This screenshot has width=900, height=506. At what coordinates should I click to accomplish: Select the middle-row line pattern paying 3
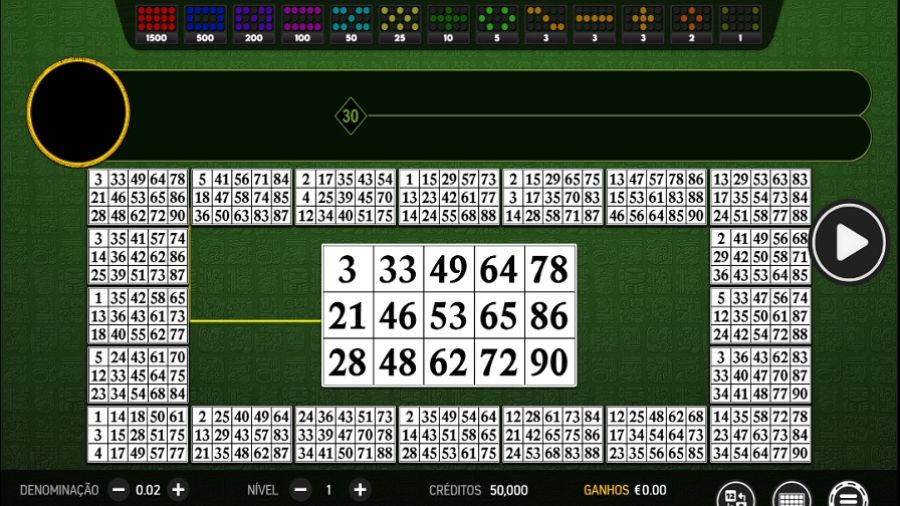pos(594,25)
